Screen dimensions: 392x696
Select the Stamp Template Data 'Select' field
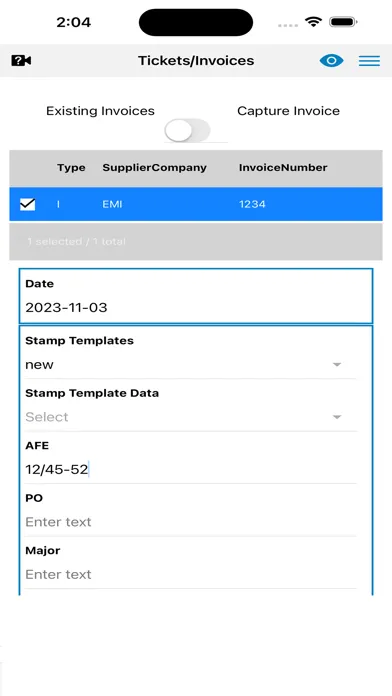pos(190,417)
